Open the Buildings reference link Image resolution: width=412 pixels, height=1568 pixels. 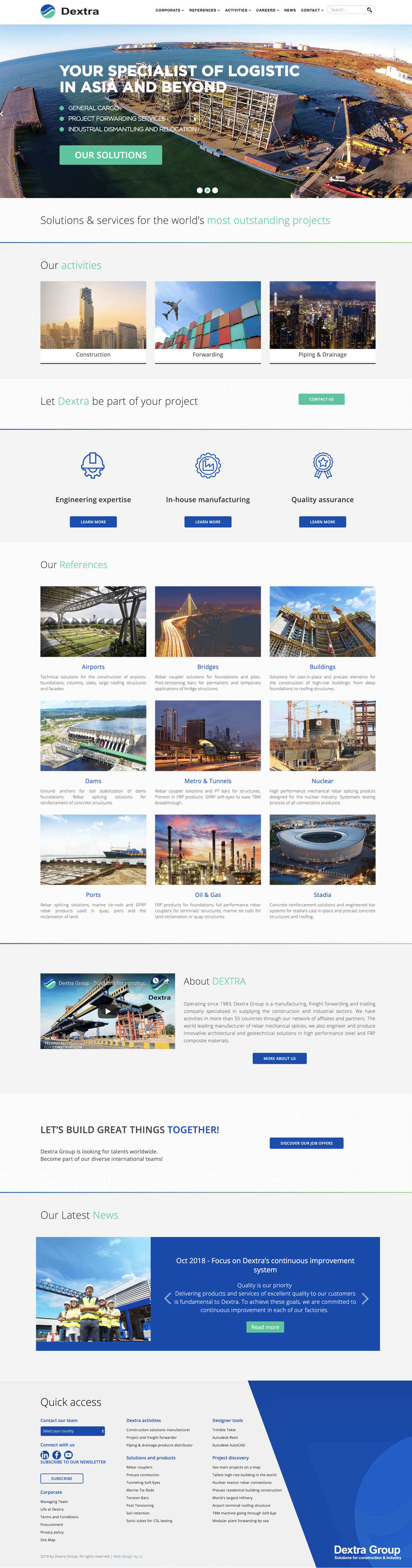323,667
